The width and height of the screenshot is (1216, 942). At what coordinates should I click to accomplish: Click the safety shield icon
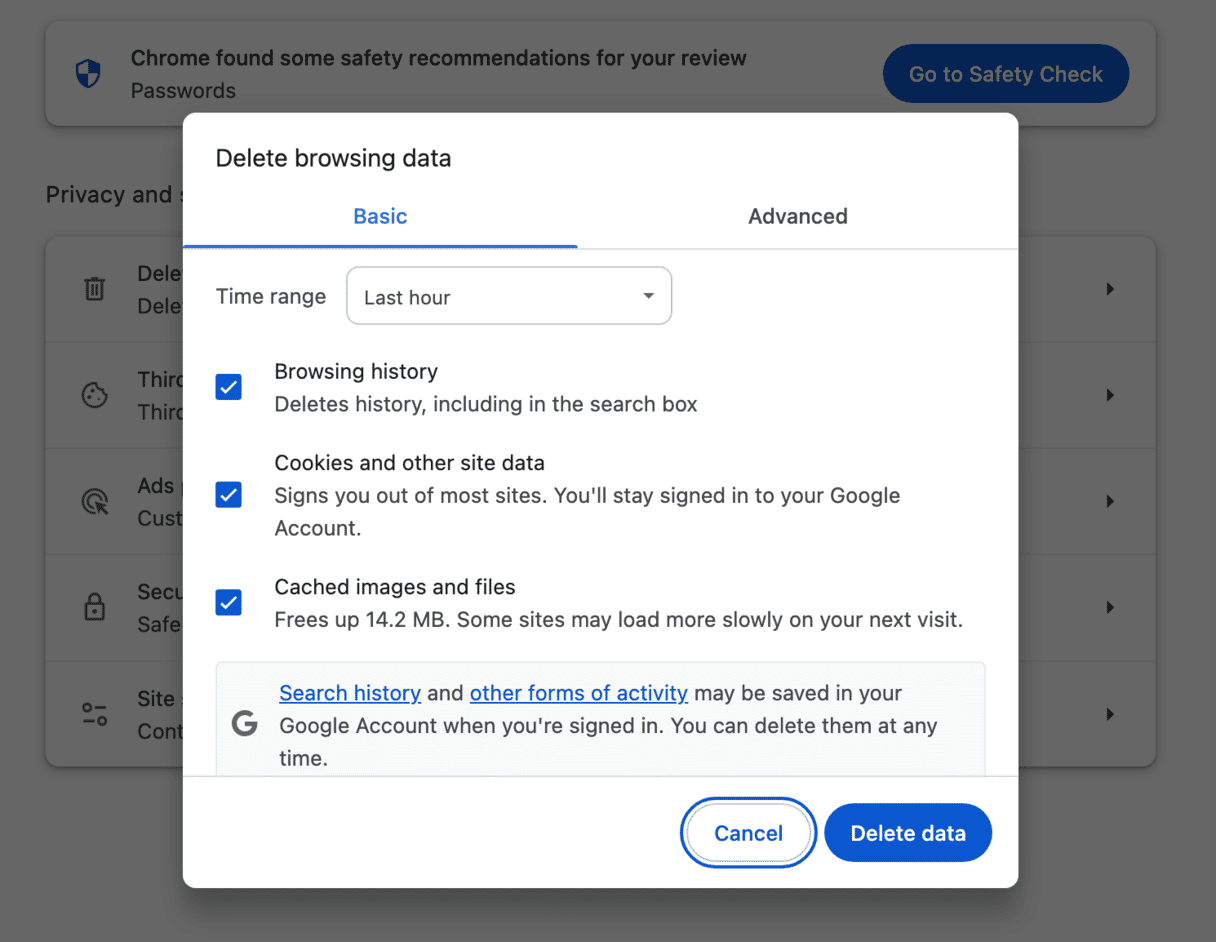[x=88, y=73]
